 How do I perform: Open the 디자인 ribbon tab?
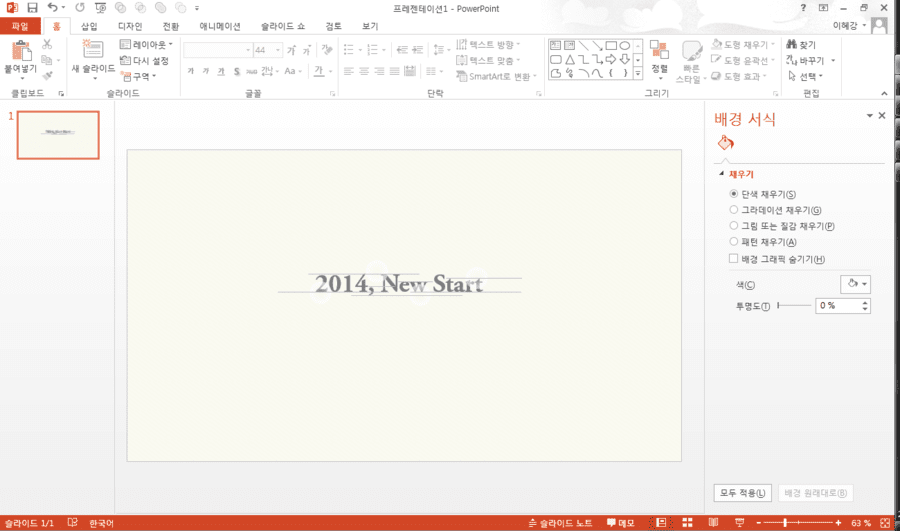[130, 26]
